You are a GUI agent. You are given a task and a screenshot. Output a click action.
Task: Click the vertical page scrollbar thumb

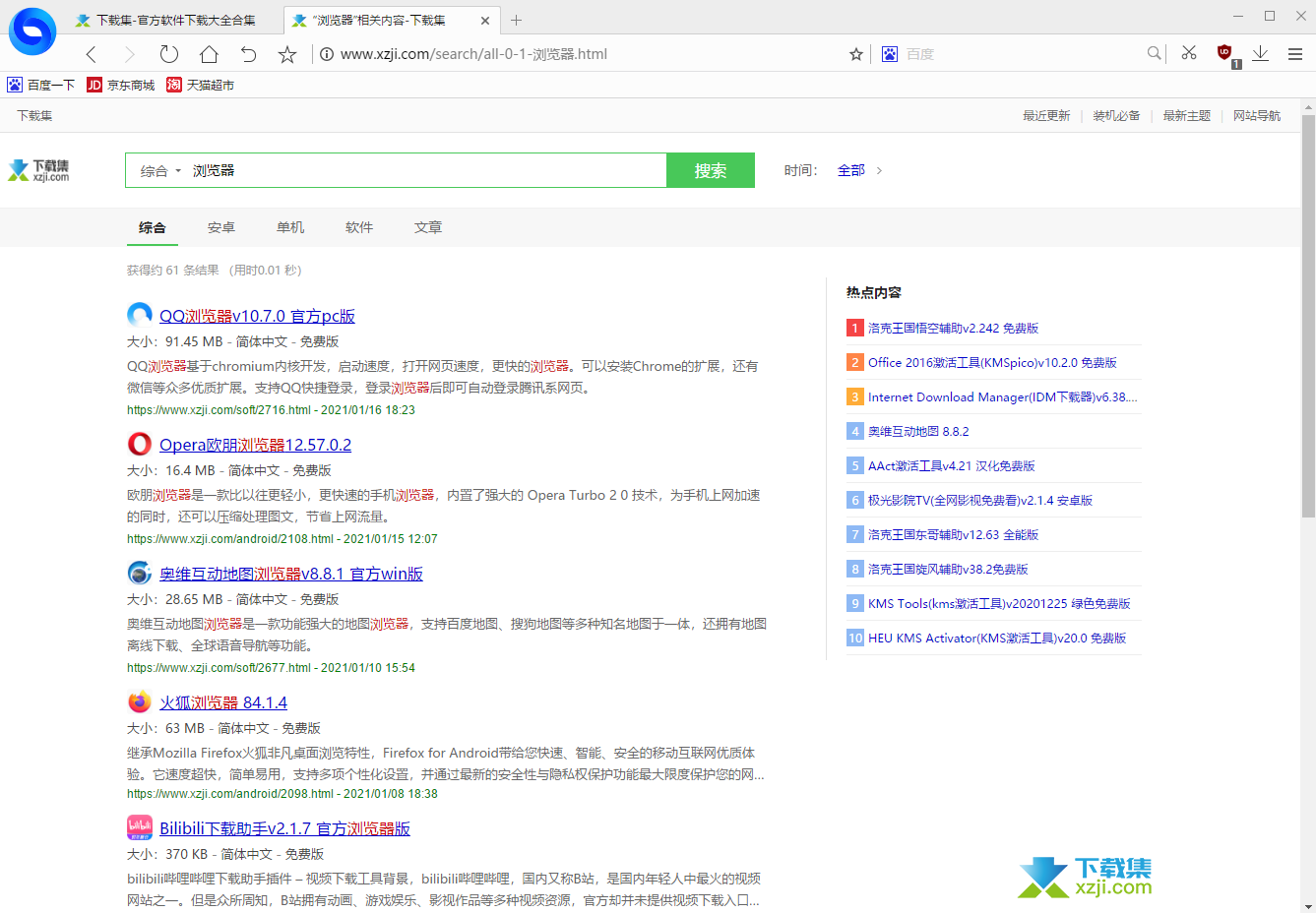coord(1308,315)
